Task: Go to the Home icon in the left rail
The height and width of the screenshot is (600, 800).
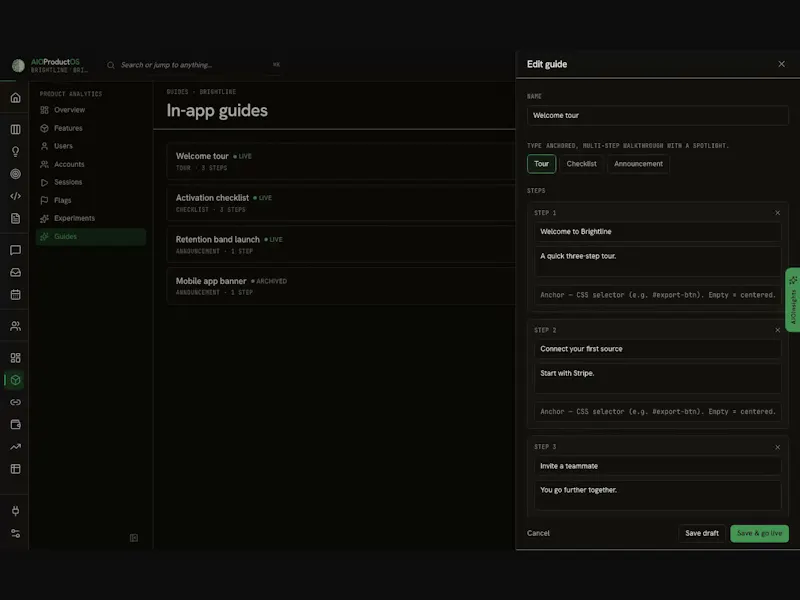Action: click(15, 97)
